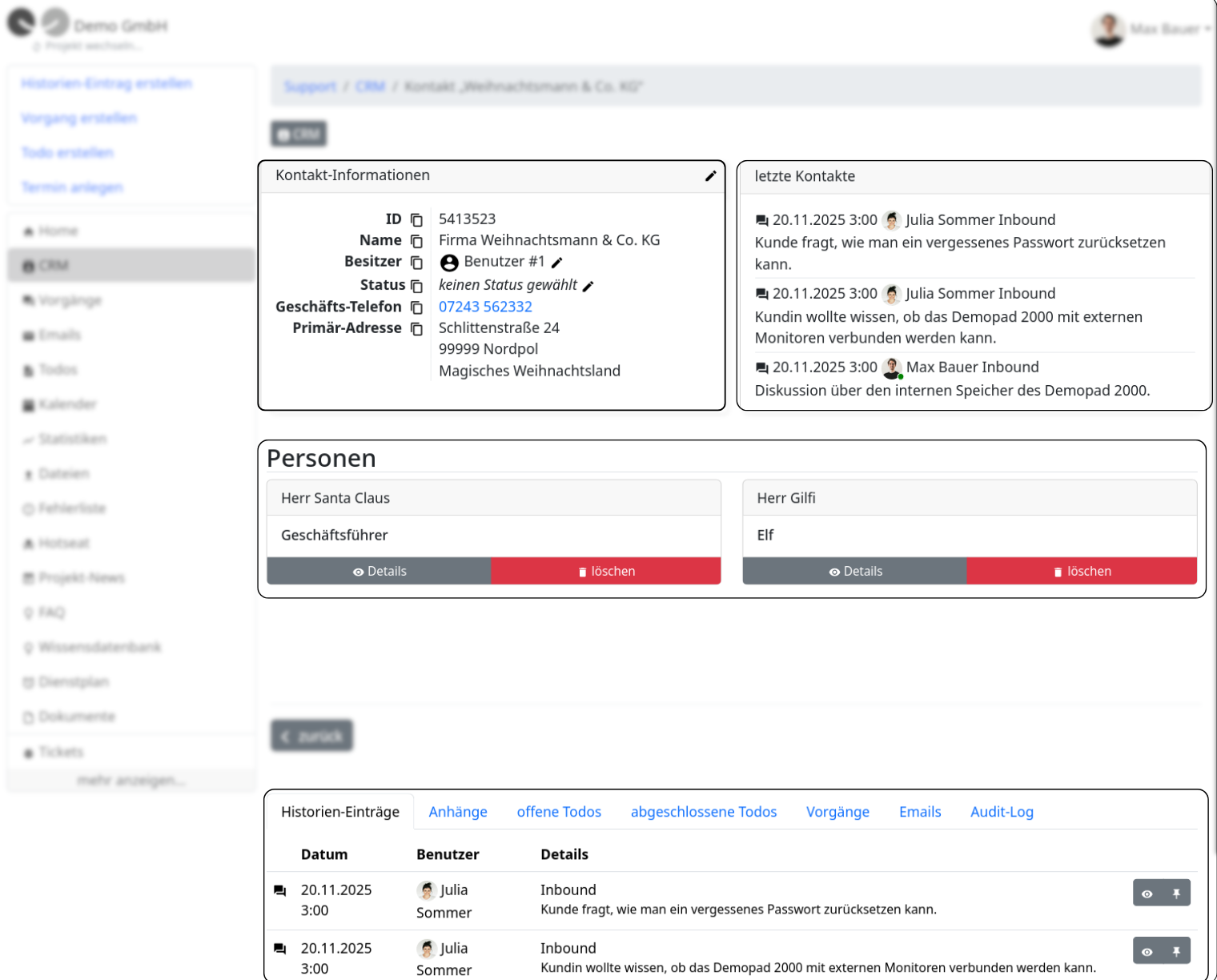Call the phone number 07243 562332

point(485,307)
